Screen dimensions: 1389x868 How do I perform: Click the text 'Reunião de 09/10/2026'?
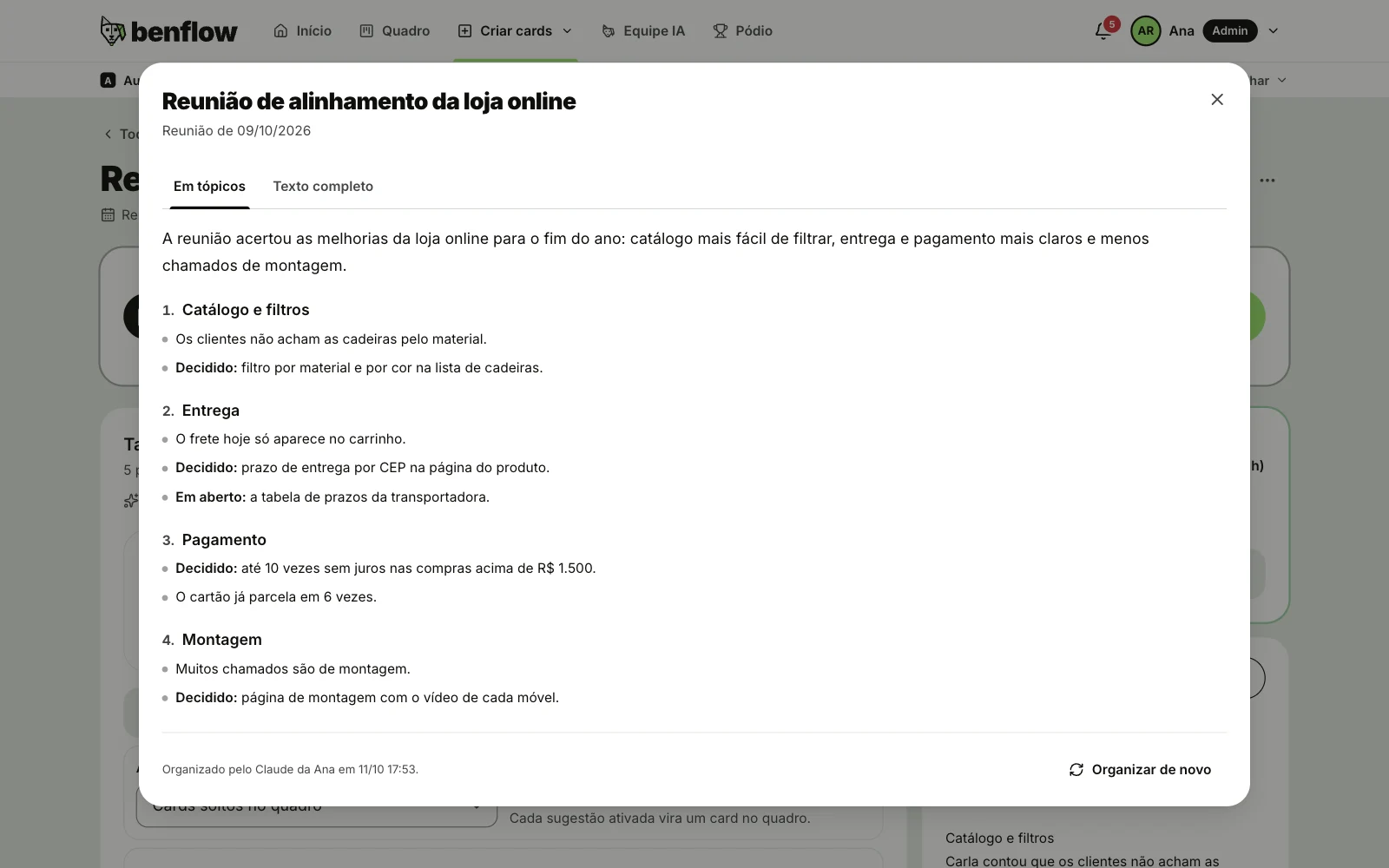click(x=236, y=131)
